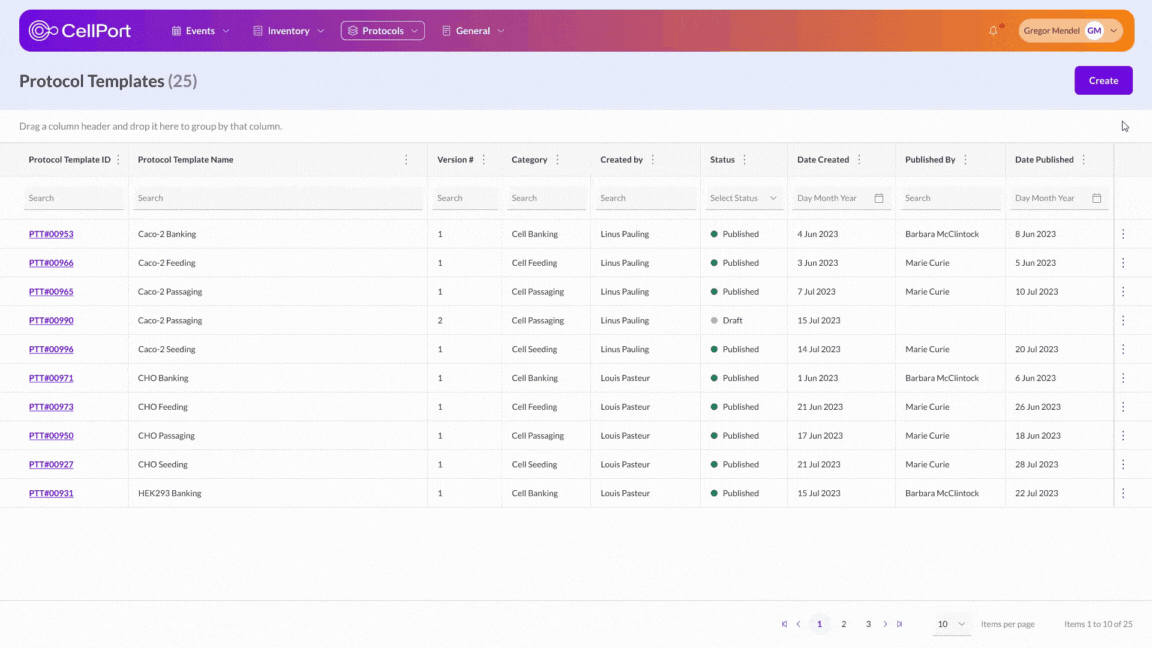Click the Create button

pos(1103,80)
